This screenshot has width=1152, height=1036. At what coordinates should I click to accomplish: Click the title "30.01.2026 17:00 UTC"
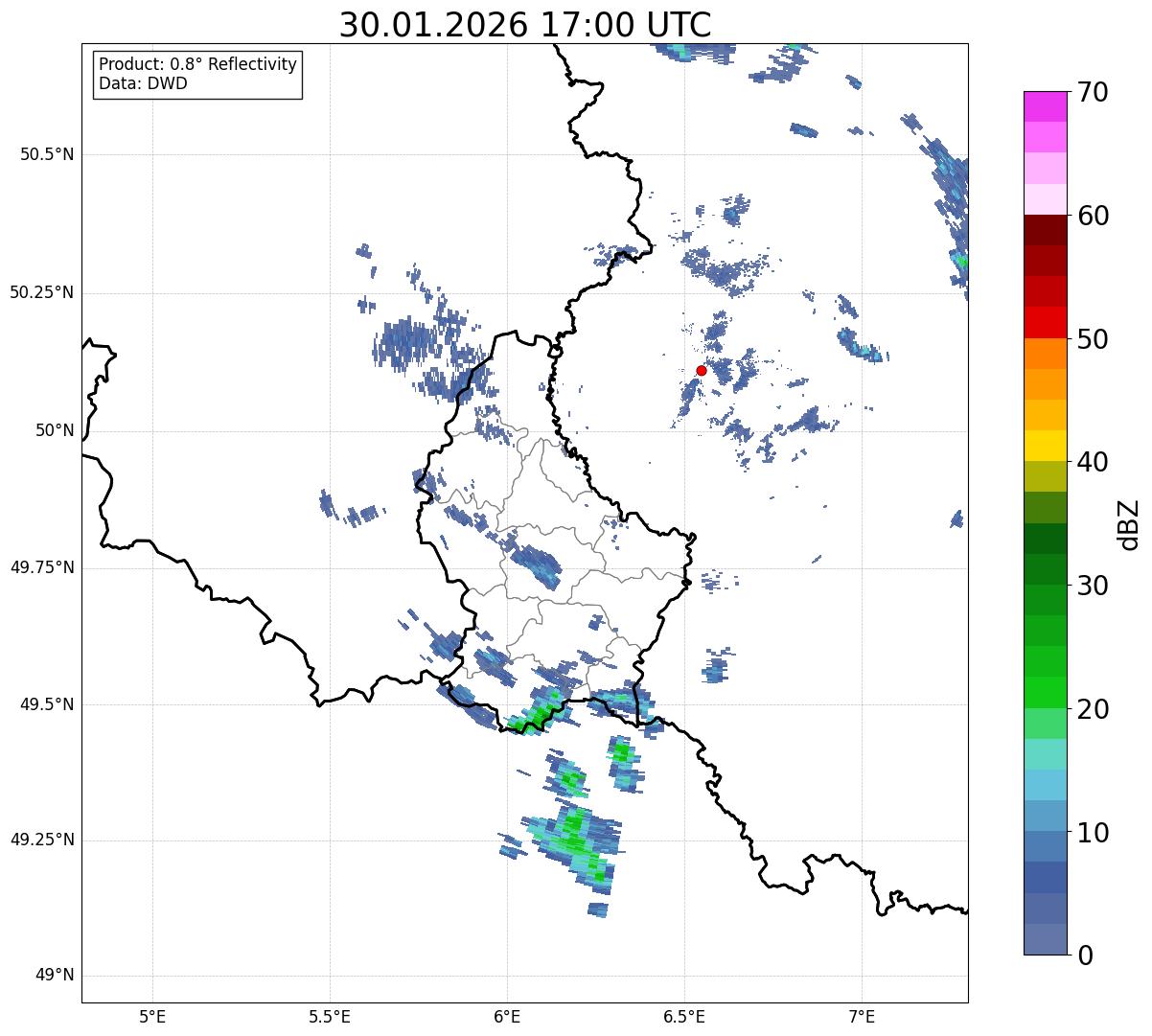click(525, 24)
